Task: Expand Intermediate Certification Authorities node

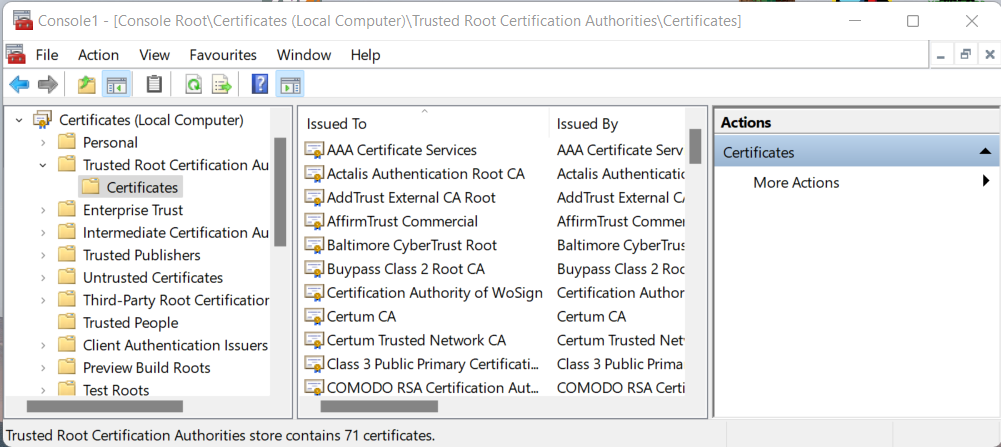Action: pos(43,232)
